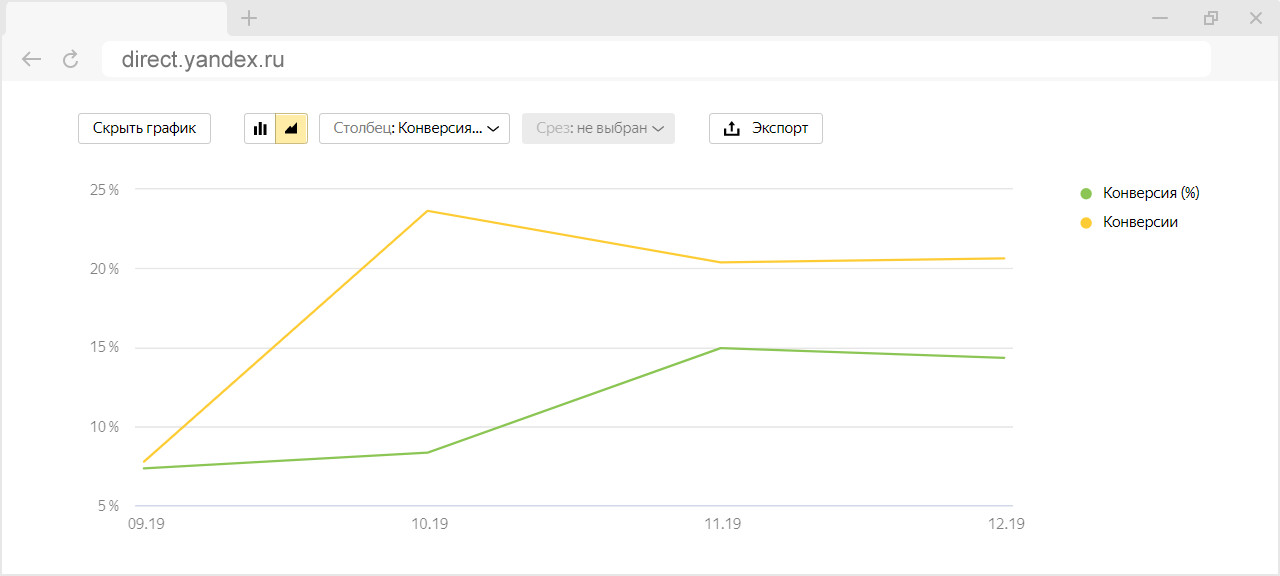Toggle green Конверсия (%) legend dot

(1086, 194)
